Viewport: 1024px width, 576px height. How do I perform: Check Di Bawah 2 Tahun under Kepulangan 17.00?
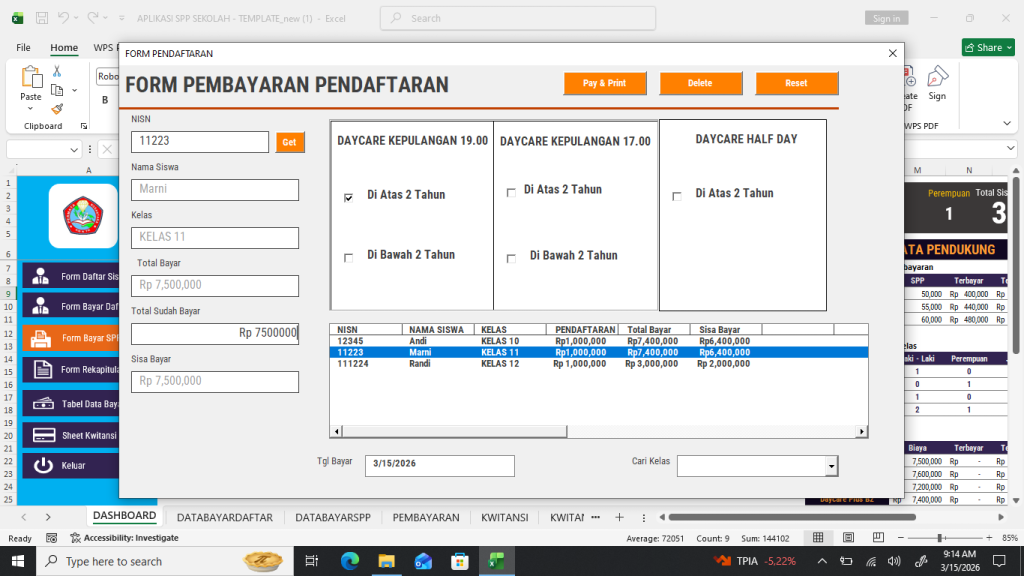pyautogui.click(x=511, y=258)
